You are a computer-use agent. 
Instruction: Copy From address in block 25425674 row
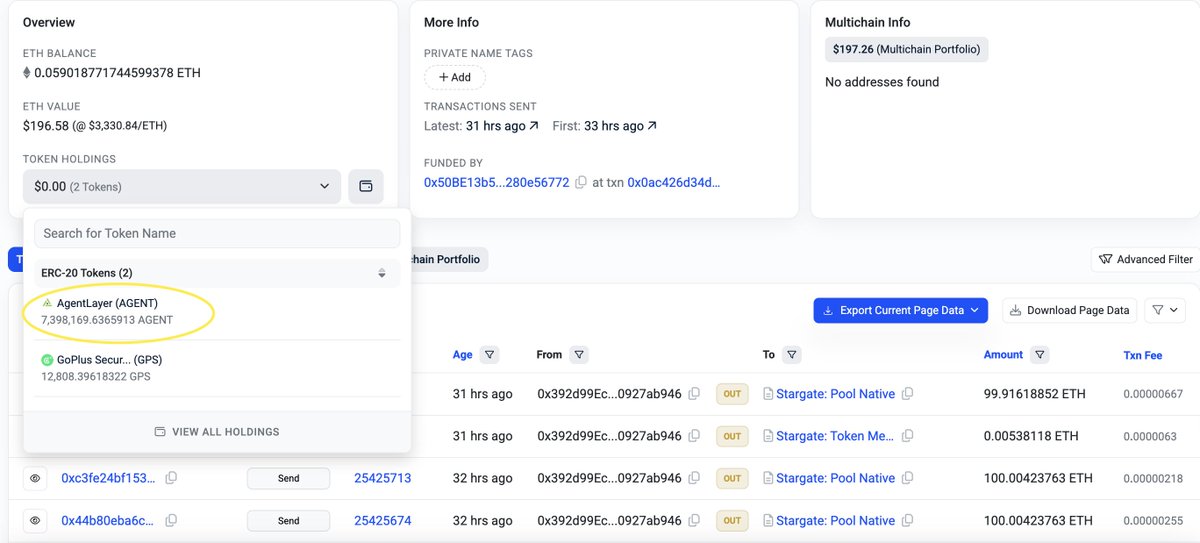point(694,520)
